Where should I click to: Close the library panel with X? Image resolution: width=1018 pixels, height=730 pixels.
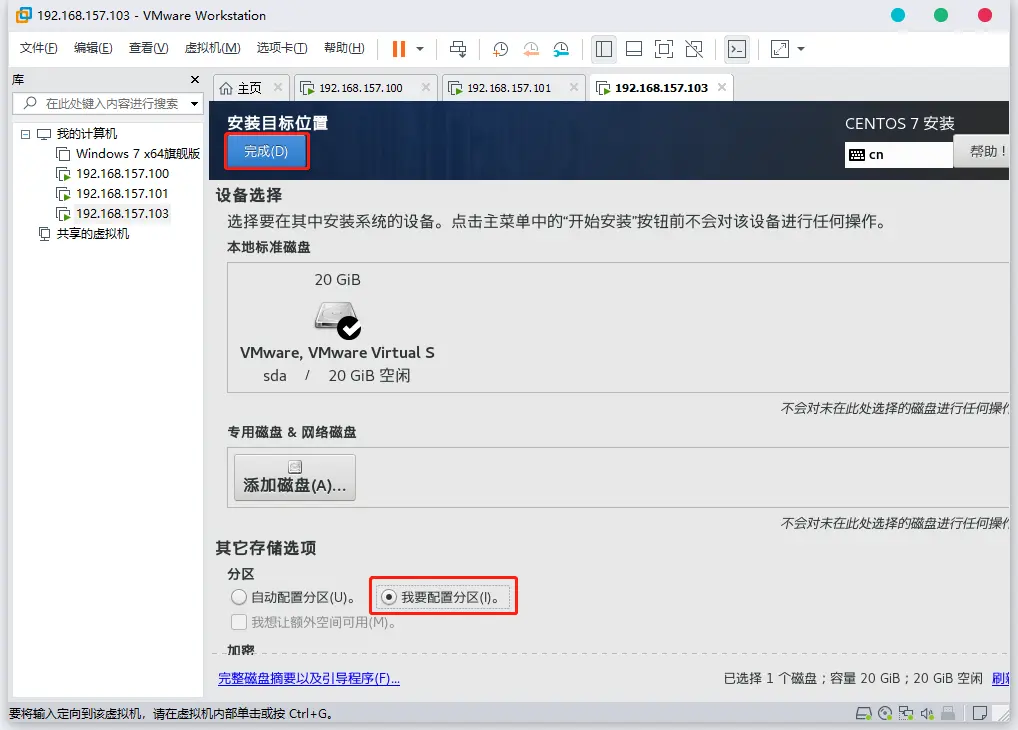point(195,79)
